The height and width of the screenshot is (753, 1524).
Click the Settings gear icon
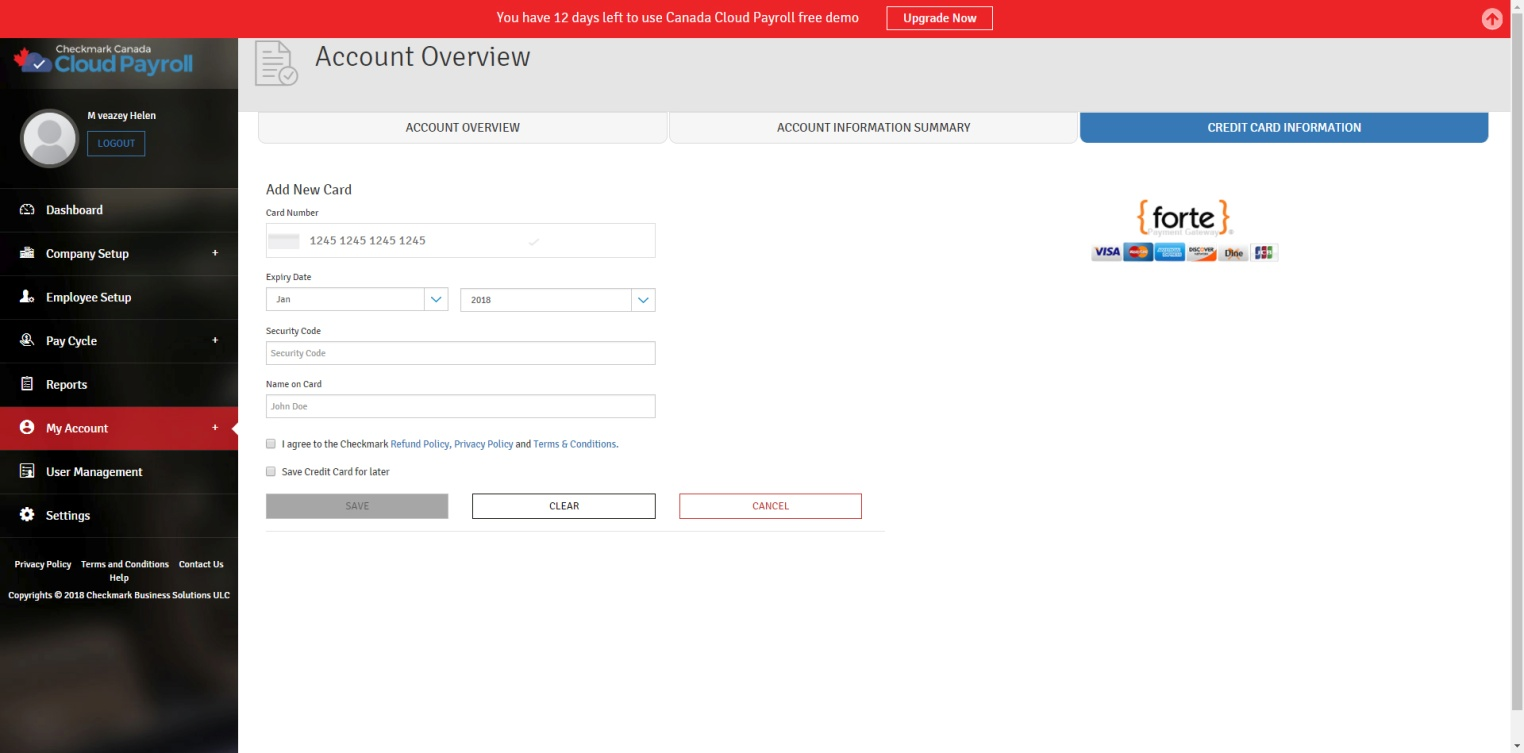27,515
